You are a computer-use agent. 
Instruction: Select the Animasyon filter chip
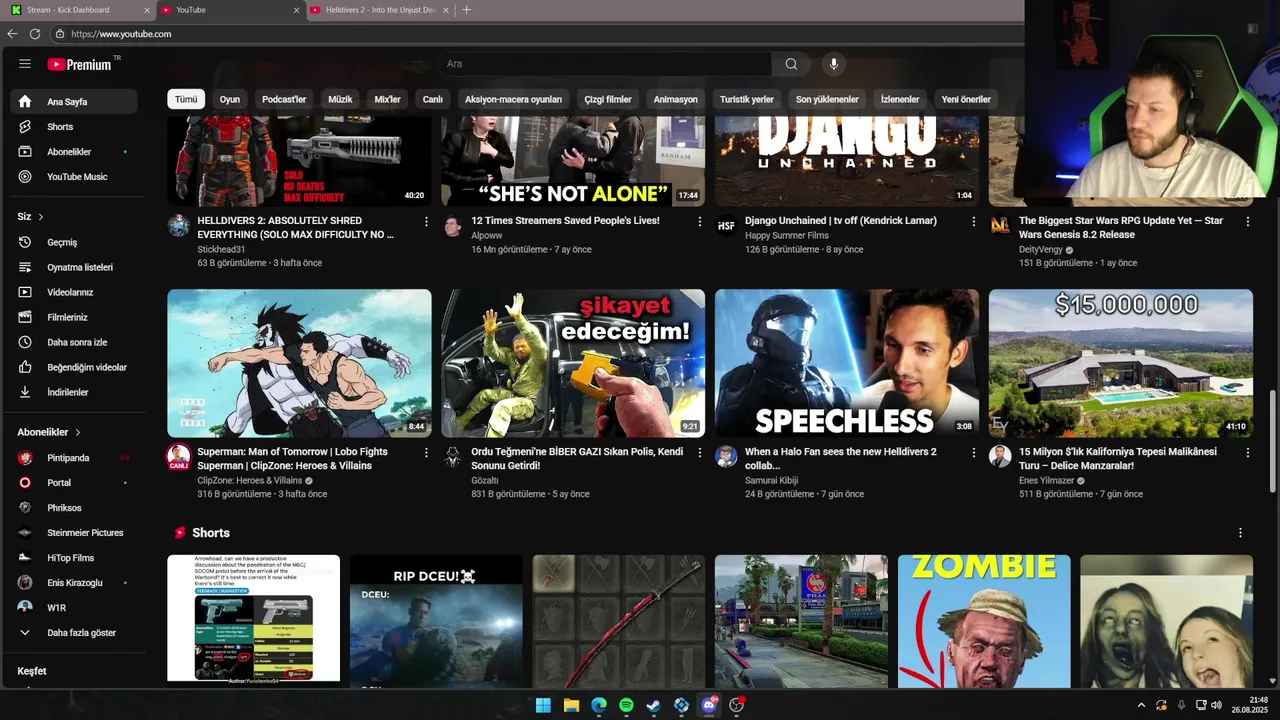click(x=675, y=99)
